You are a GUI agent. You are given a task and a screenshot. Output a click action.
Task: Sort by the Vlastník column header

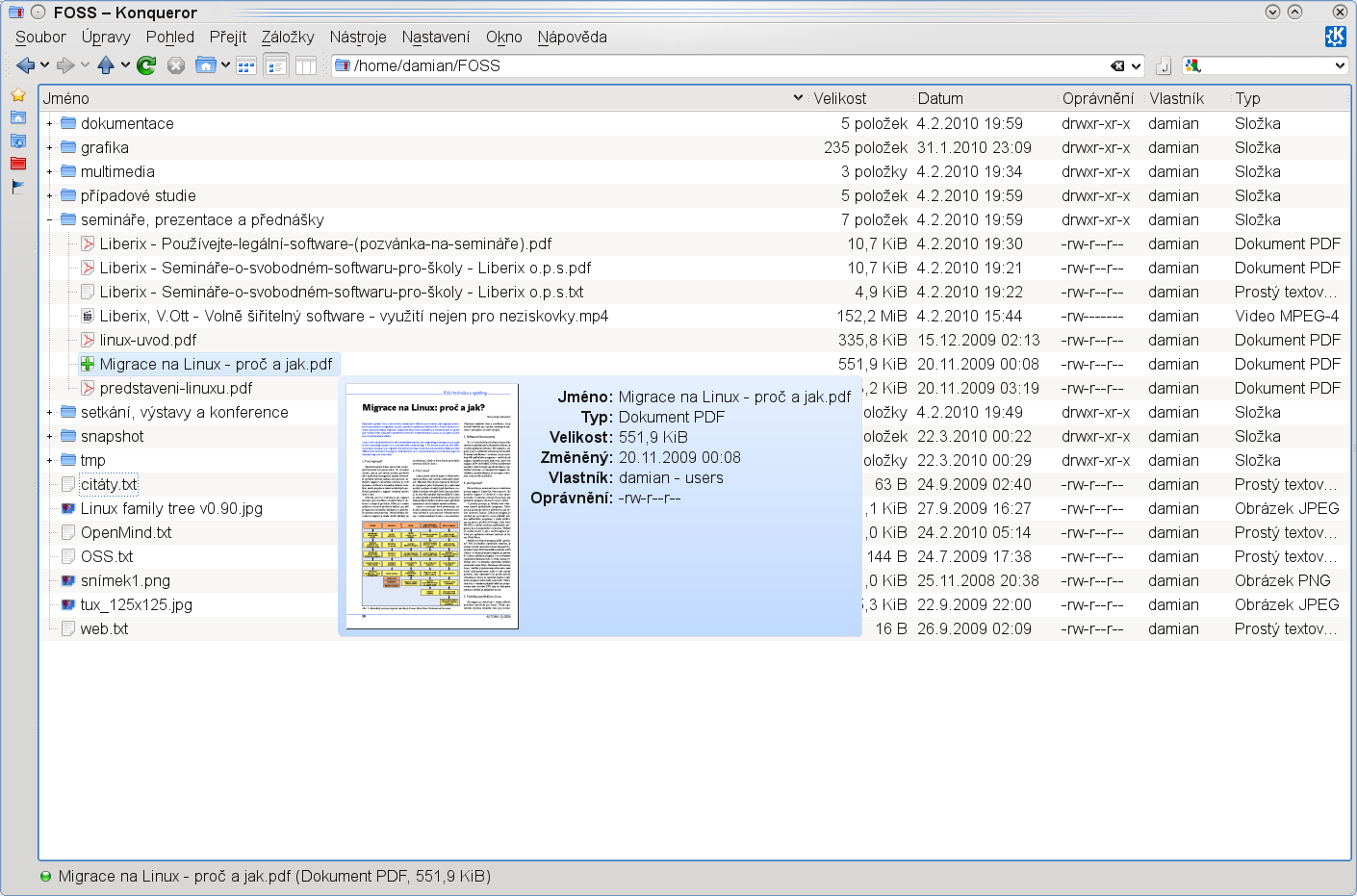pyautogui.click(x=1187, y=98)
